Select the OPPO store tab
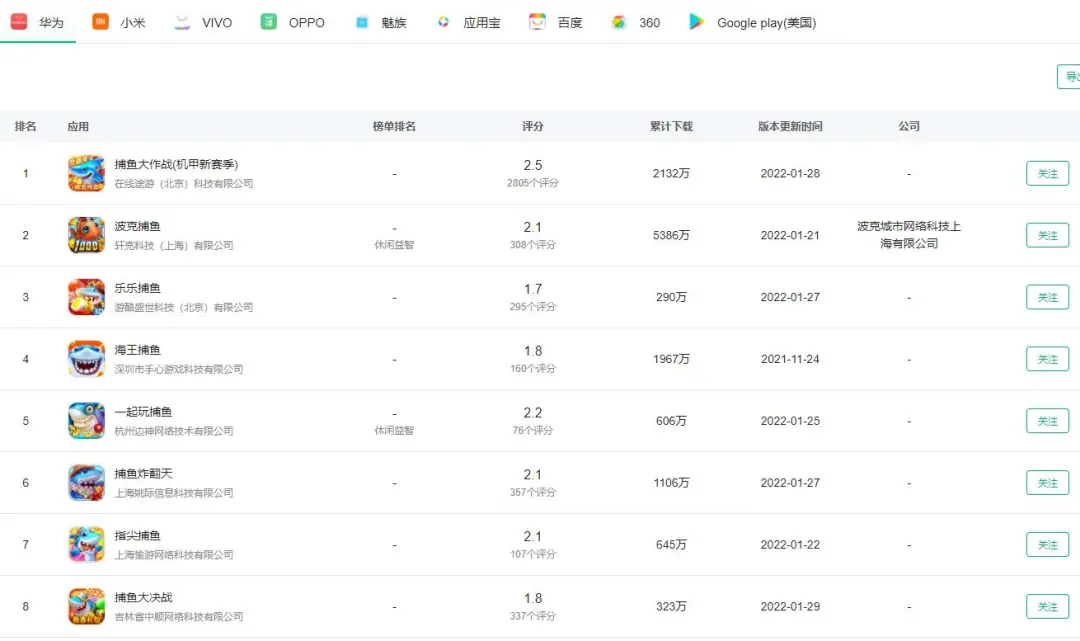Screen dimensions: 1080x641 293,22
